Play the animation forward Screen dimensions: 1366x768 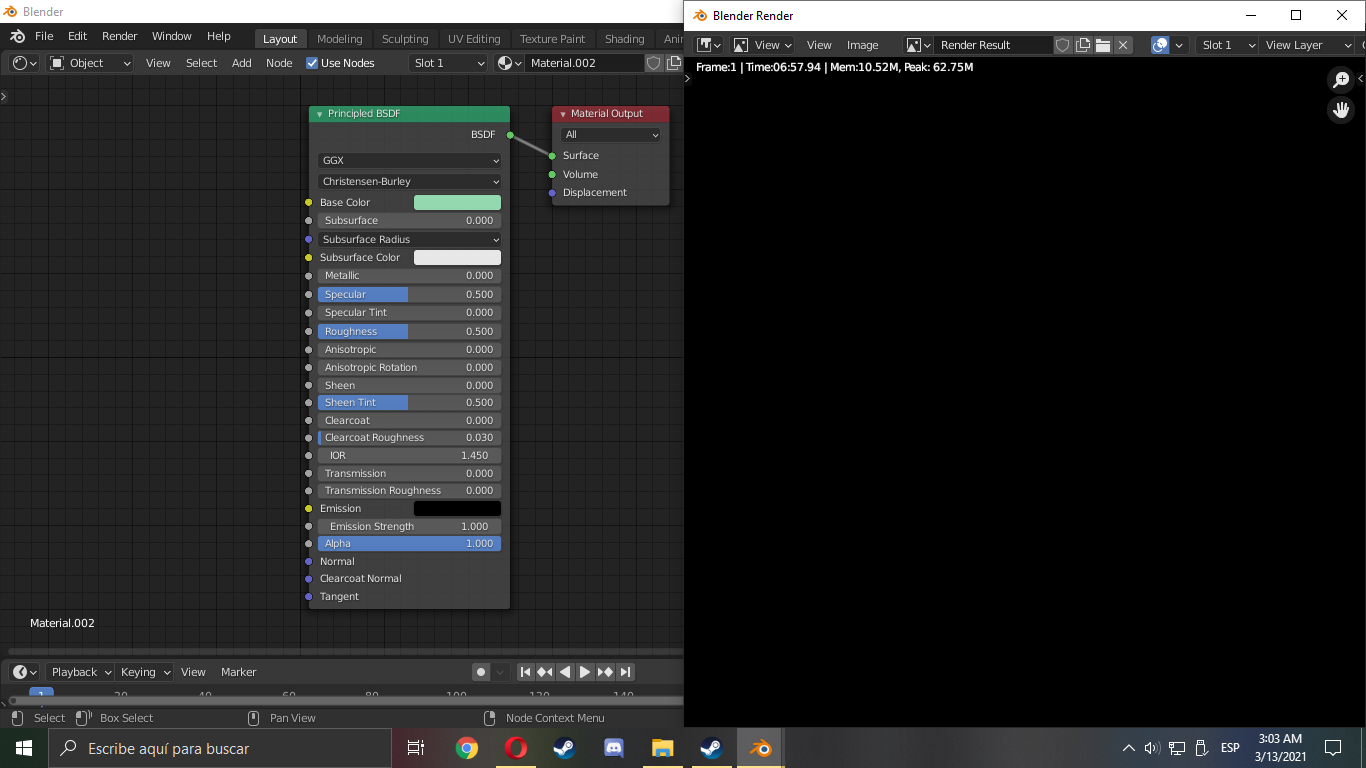(x=585, y=672)
